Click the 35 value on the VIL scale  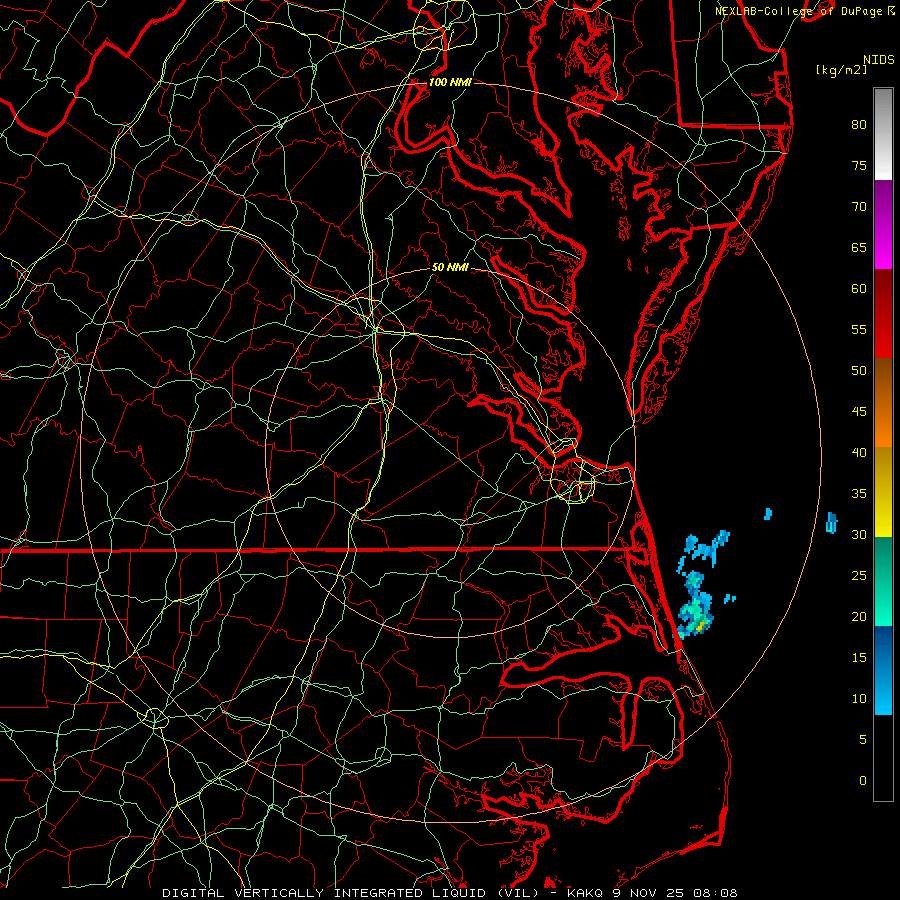pyautogui.click(x=859, y=494)
